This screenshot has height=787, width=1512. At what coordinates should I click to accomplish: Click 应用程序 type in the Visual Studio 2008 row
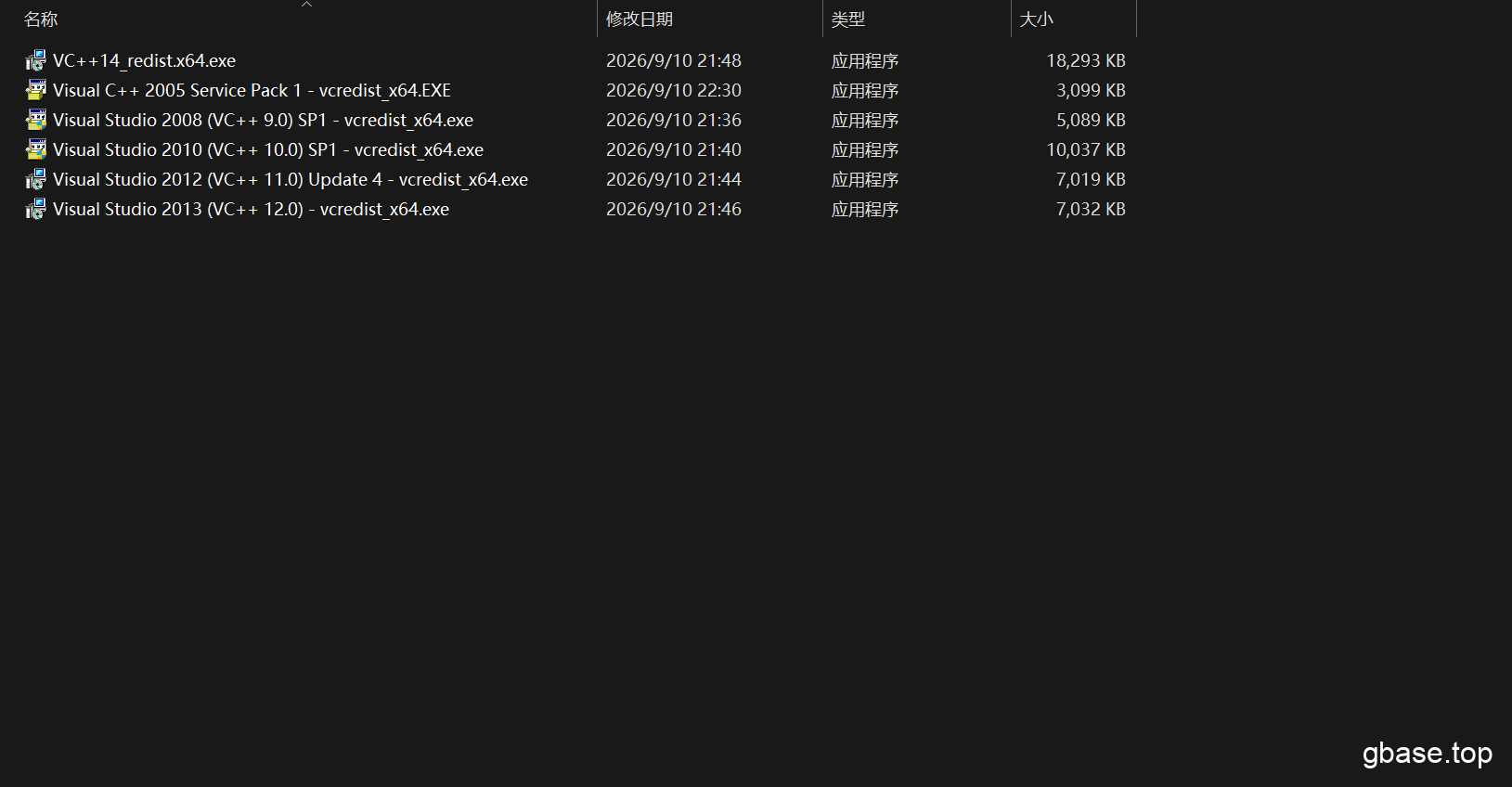coord(865,120)
